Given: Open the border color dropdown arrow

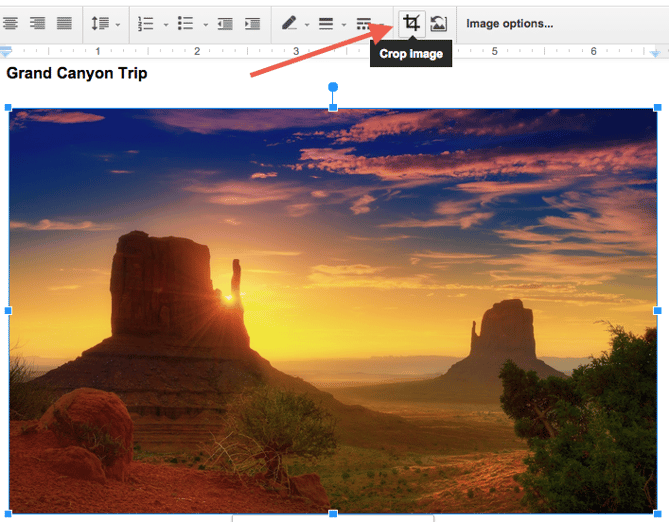Looking at the screenshot, I should tap(306, 24).
